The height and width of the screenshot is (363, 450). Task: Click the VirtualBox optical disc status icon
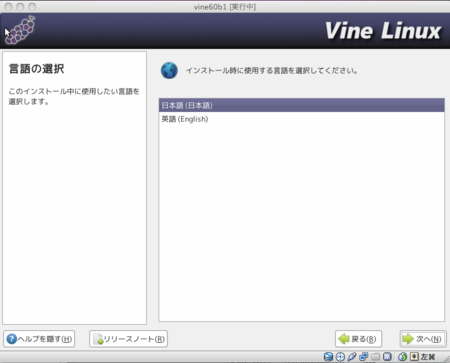340,357
